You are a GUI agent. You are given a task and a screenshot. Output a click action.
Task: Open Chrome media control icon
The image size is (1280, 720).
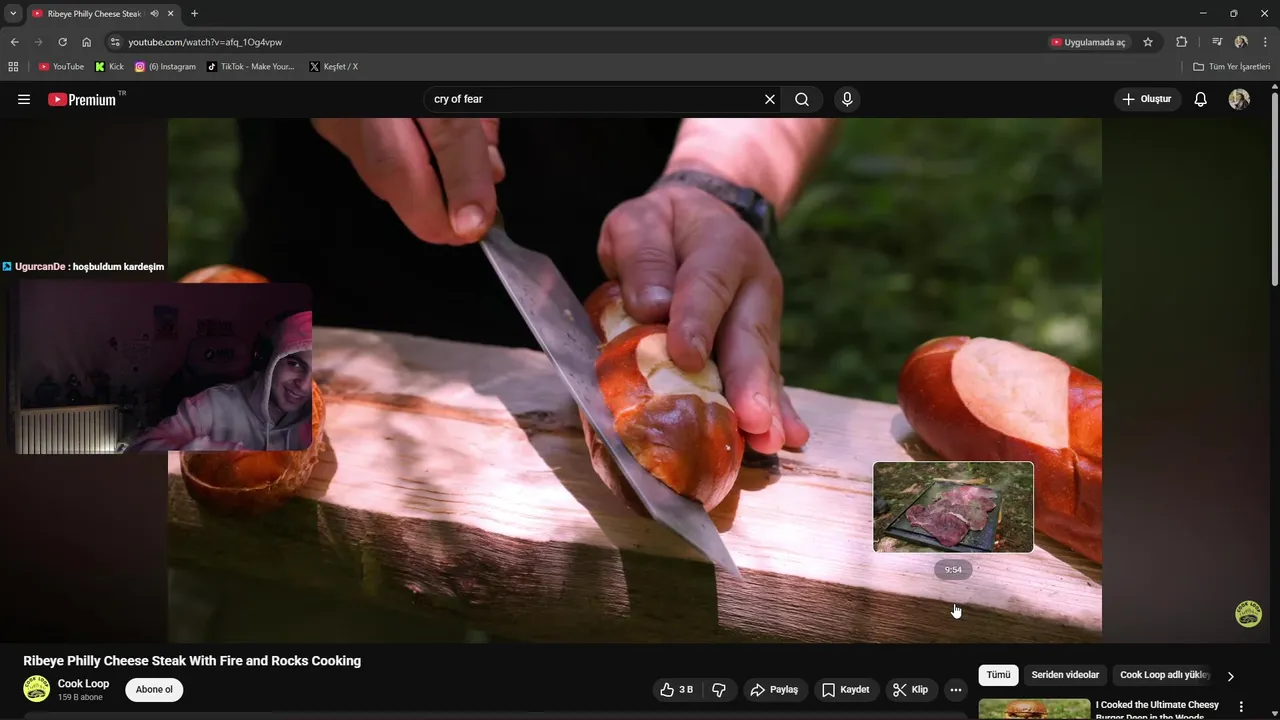[x=1217, y=42]
